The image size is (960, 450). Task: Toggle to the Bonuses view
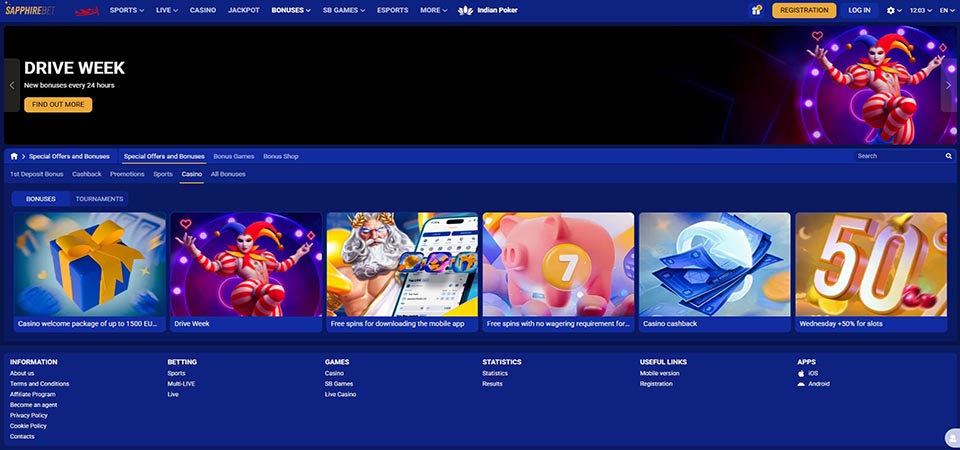click(40, 199)
